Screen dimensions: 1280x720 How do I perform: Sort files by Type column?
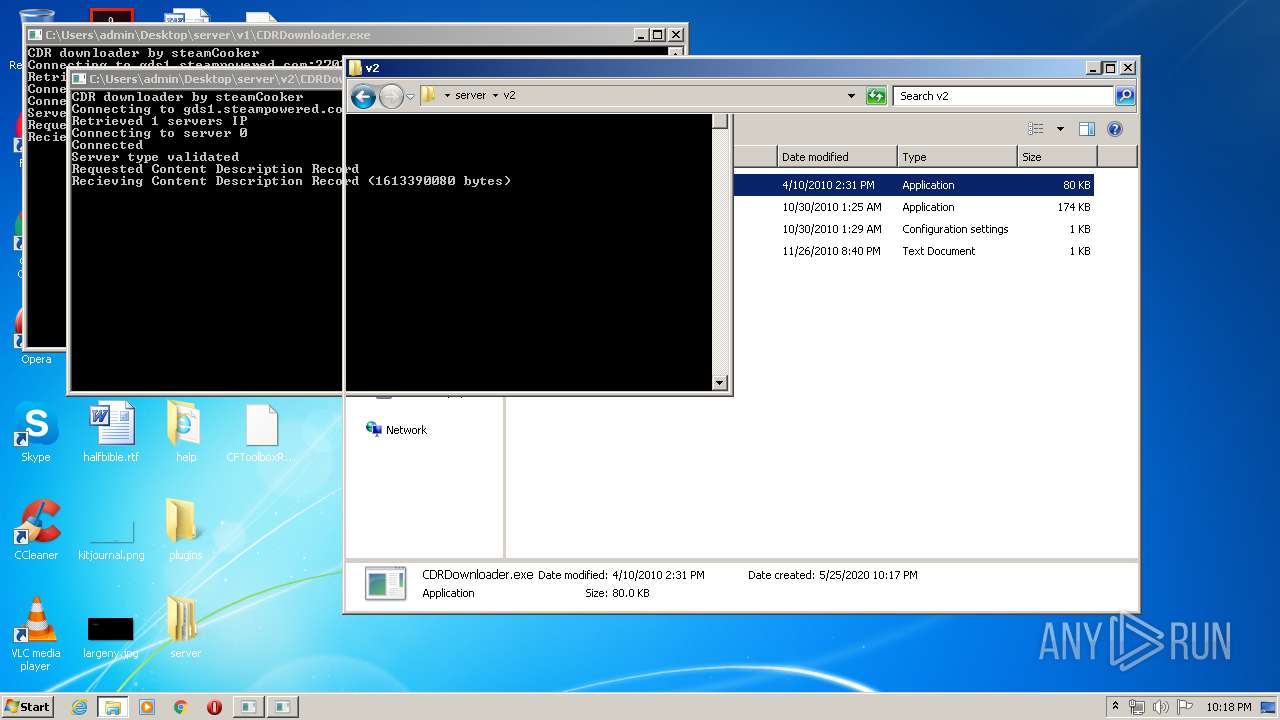pos(957,157)
